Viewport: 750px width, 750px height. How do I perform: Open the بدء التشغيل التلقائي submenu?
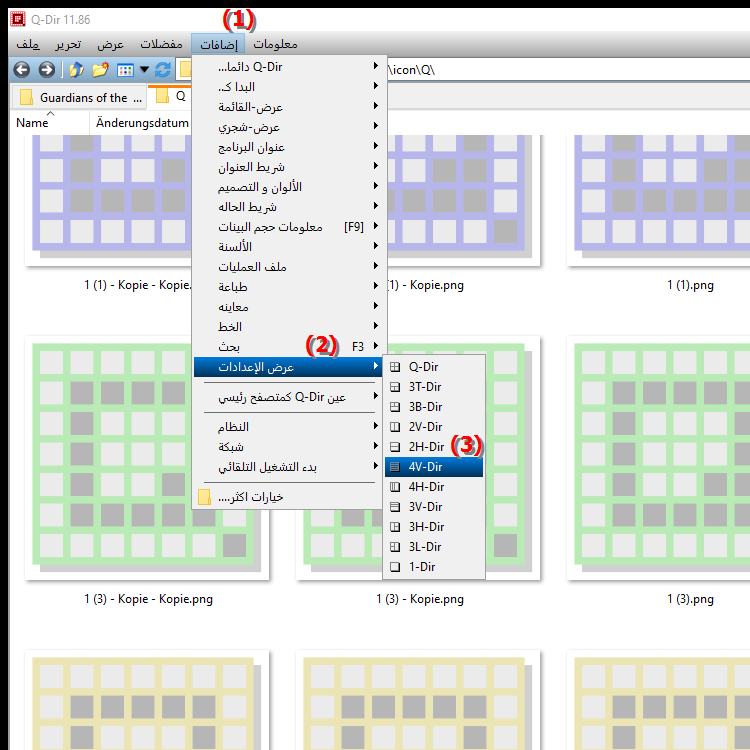tap(288, 467)
